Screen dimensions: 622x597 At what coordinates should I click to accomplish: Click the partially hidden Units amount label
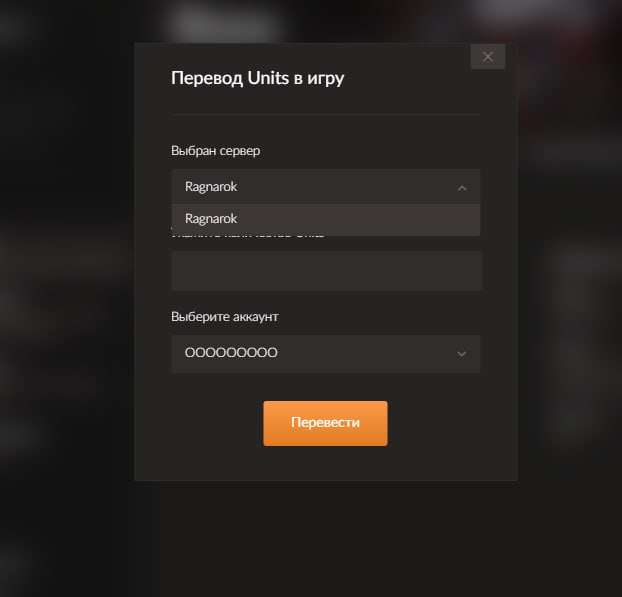coord(248,236)
